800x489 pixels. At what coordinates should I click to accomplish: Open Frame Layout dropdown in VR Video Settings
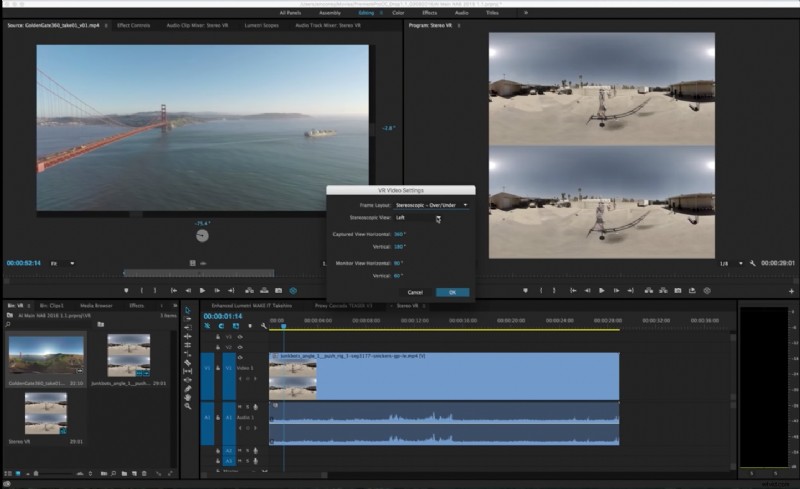[x=431, y=205]
